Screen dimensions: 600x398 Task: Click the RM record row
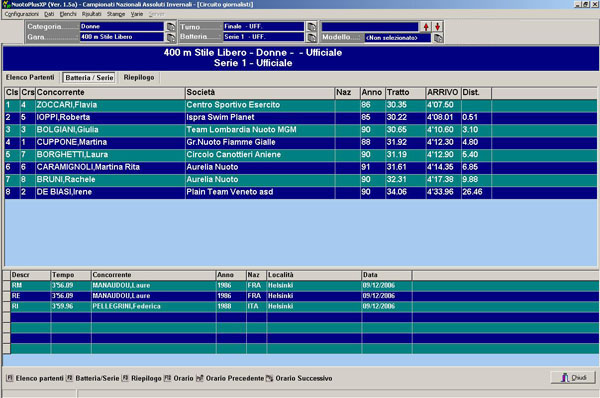304,285
